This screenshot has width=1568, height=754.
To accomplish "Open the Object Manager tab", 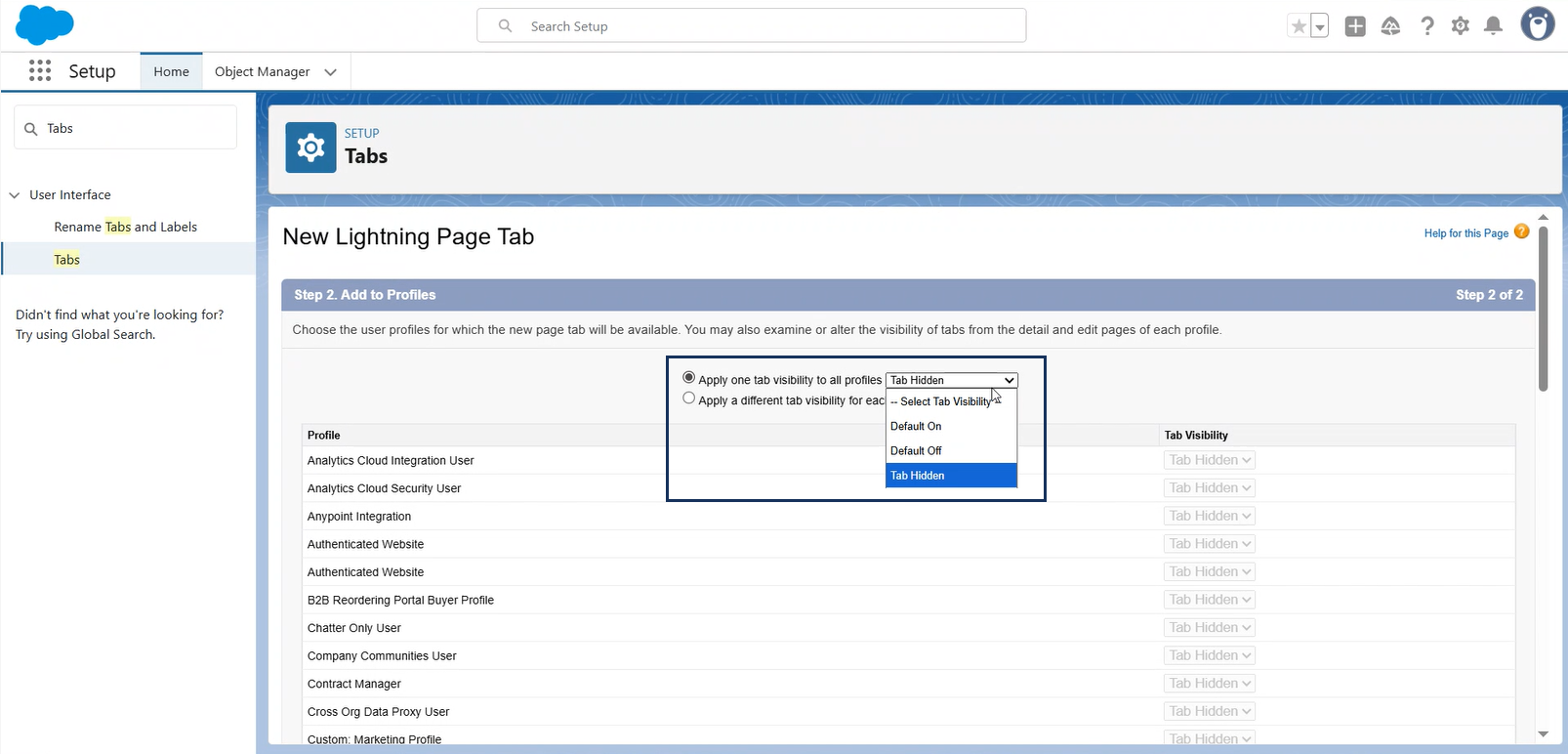I will point(262,71).
